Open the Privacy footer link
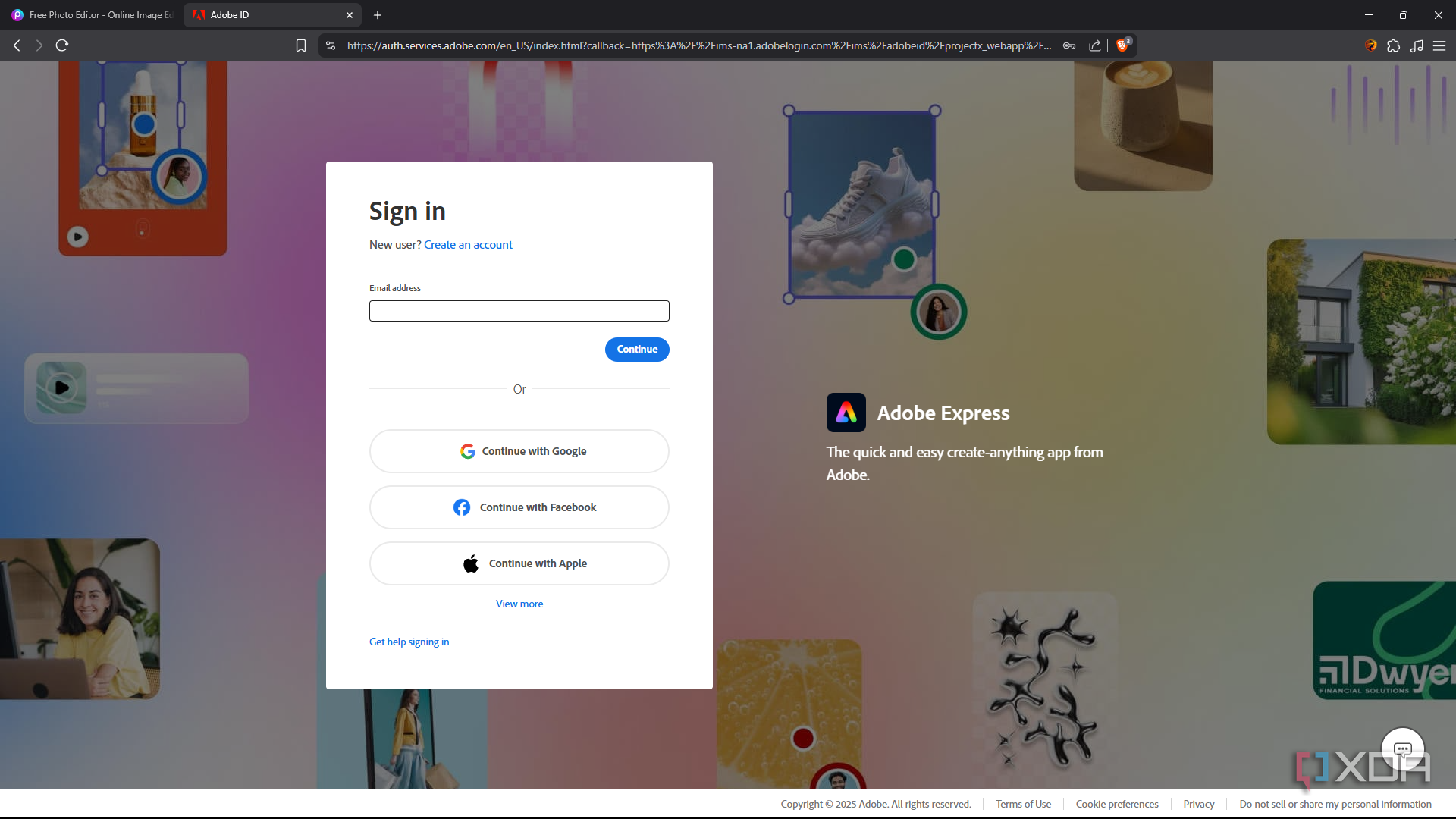 pyautogui.click(x=1198, y=804)
